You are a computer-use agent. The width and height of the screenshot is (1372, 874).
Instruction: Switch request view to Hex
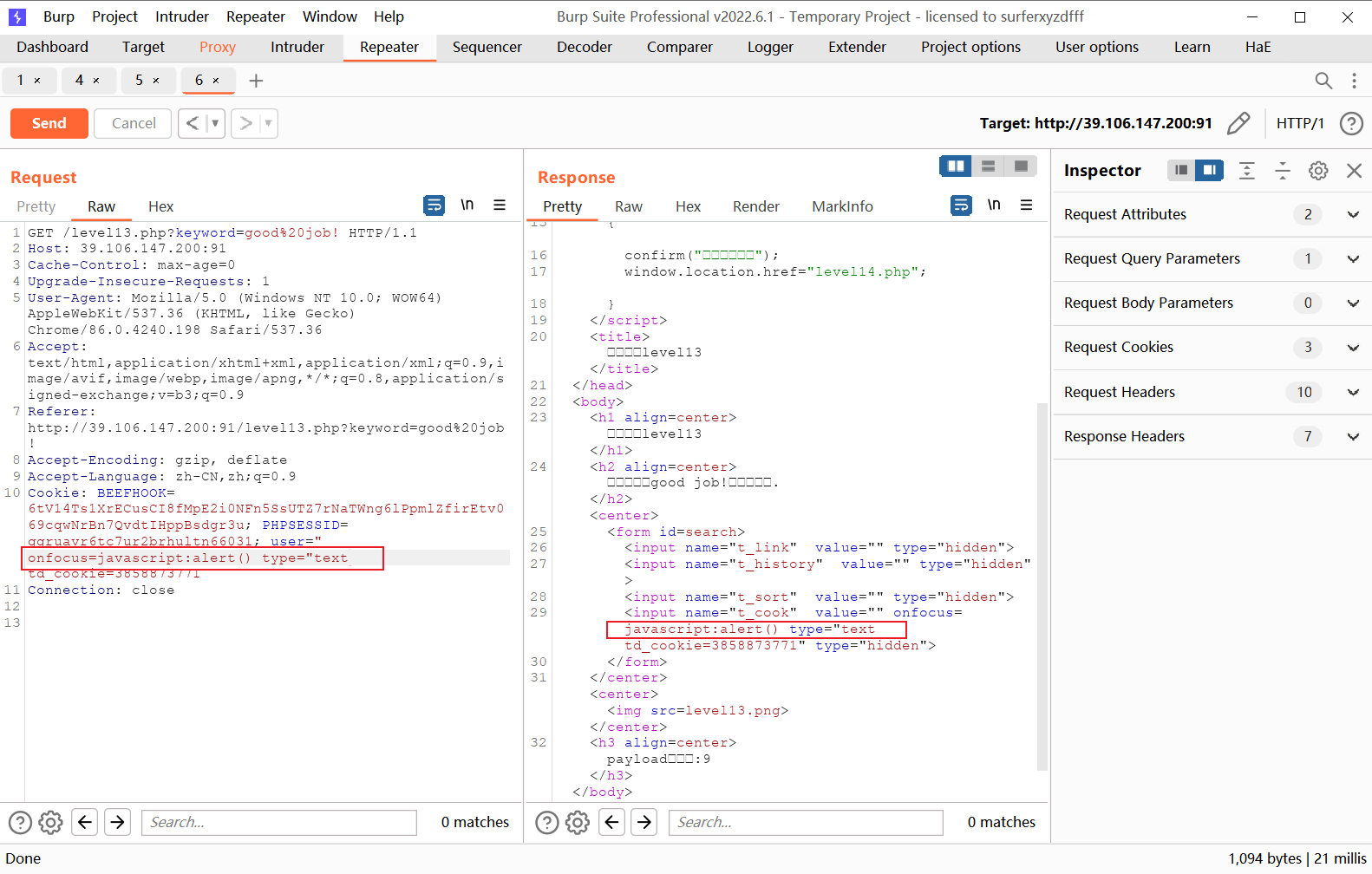[x=161, y=206]
